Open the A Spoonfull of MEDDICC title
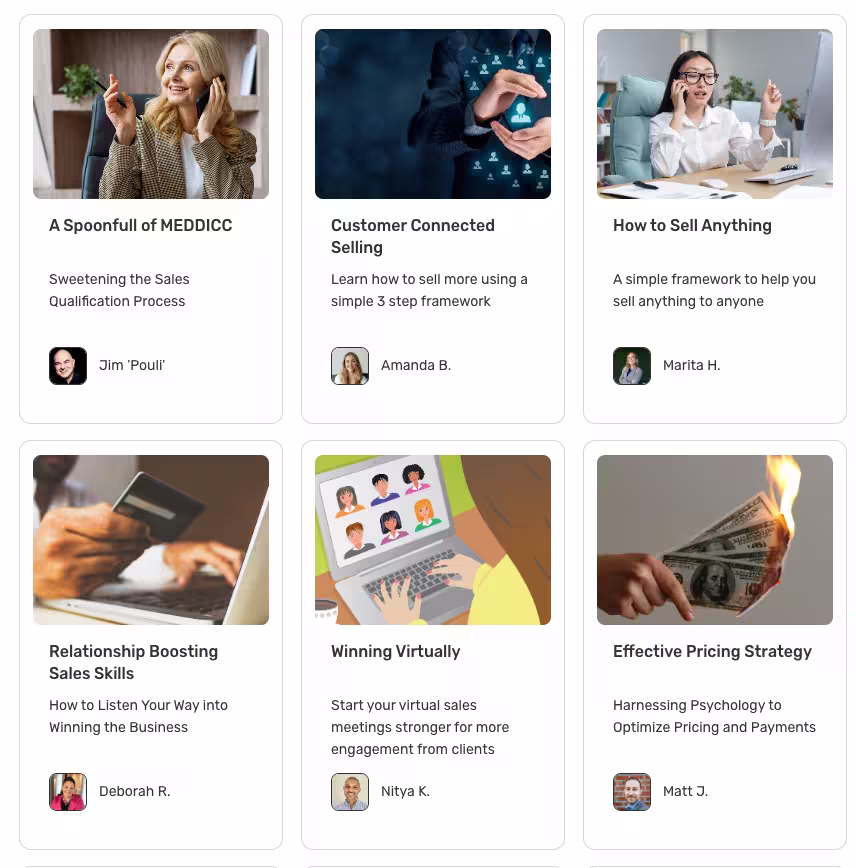This screenshot has height=868, width=856. pyautogui.click(x=141, y=225)
